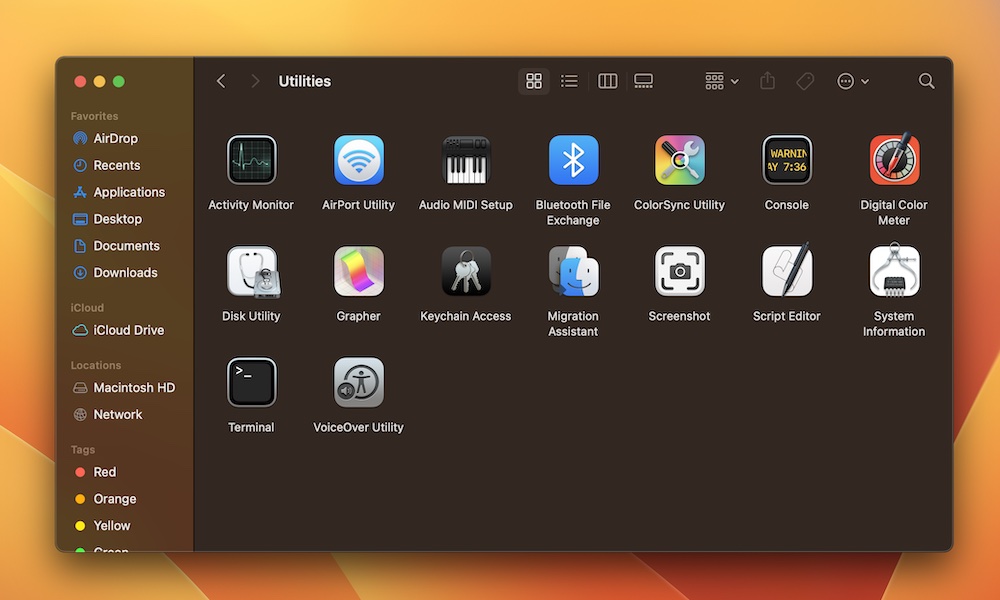Switch to column view
The width and height of the screenshot is (1000, 600).
(607, 81)
